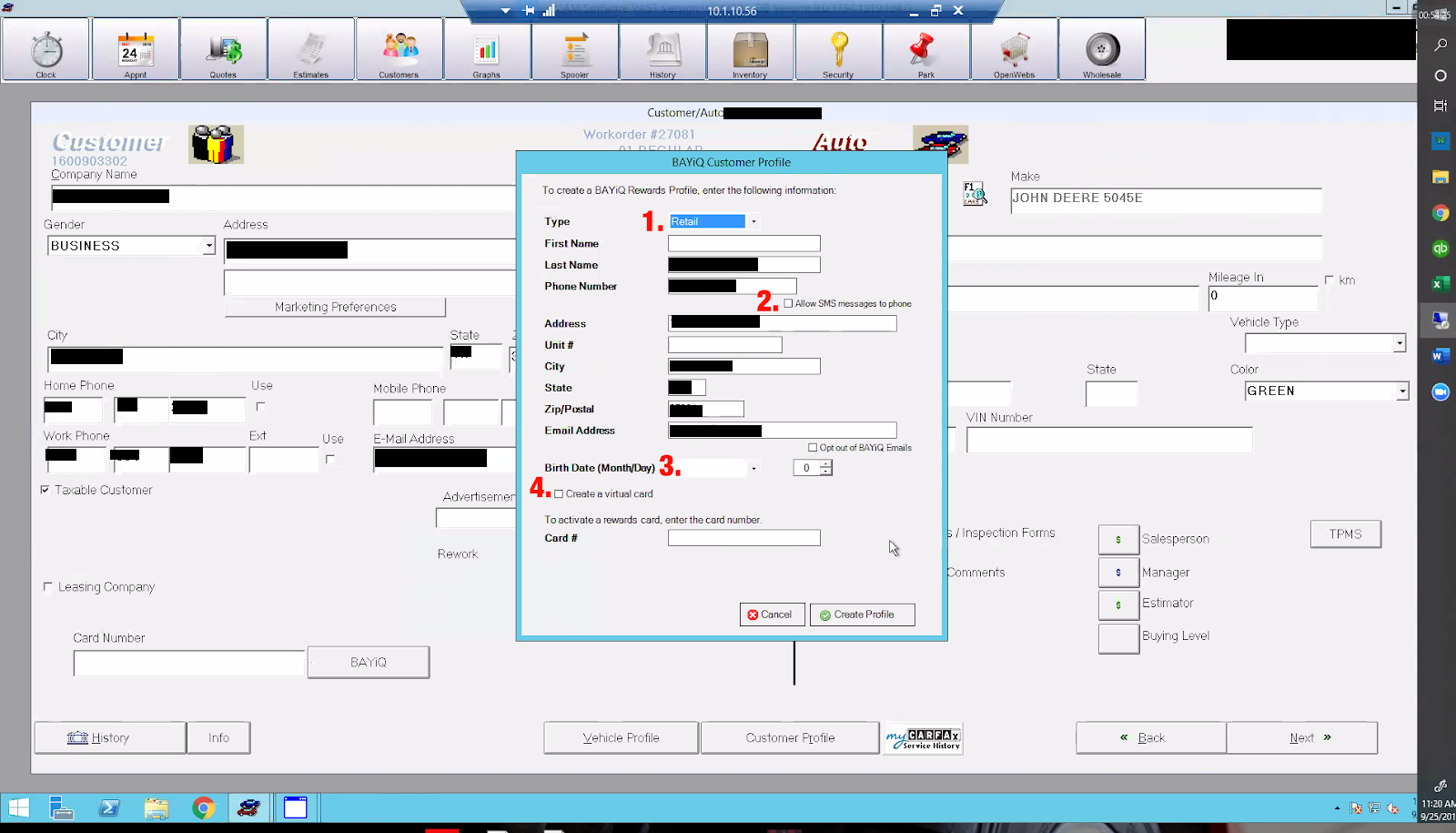This screenshot has width=1456, height=833.
Task: Click the BAYiQ button
Action: pyautogui.click(x=369, y=662)
